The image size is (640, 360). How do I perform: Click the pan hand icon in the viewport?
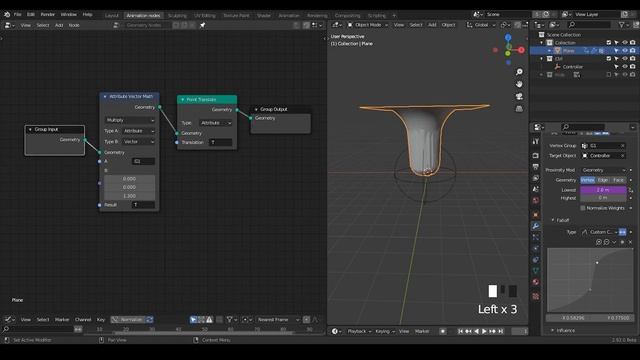tap(519, 84)
